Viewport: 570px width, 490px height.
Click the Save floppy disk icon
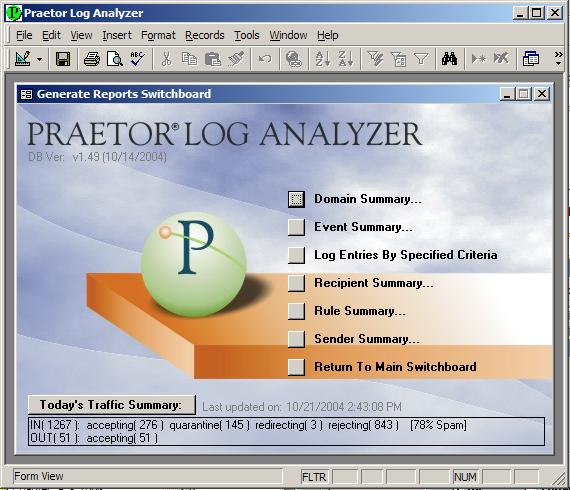(63, 59)
